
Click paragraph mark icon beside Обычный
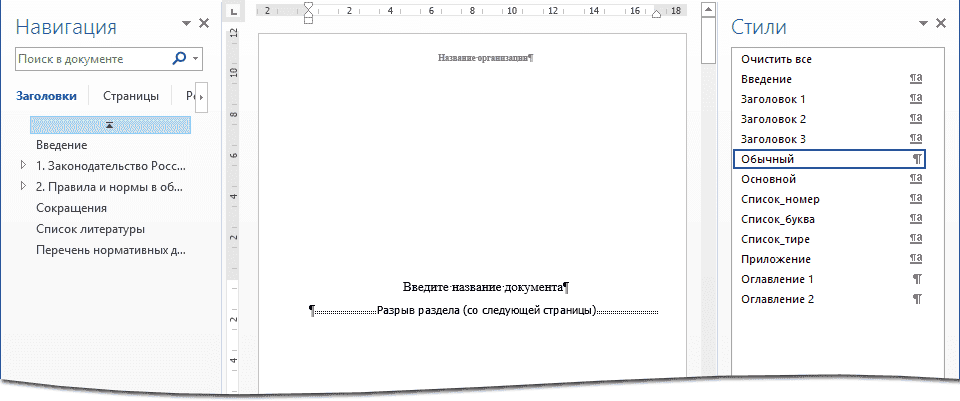click(x=917, y=159)
